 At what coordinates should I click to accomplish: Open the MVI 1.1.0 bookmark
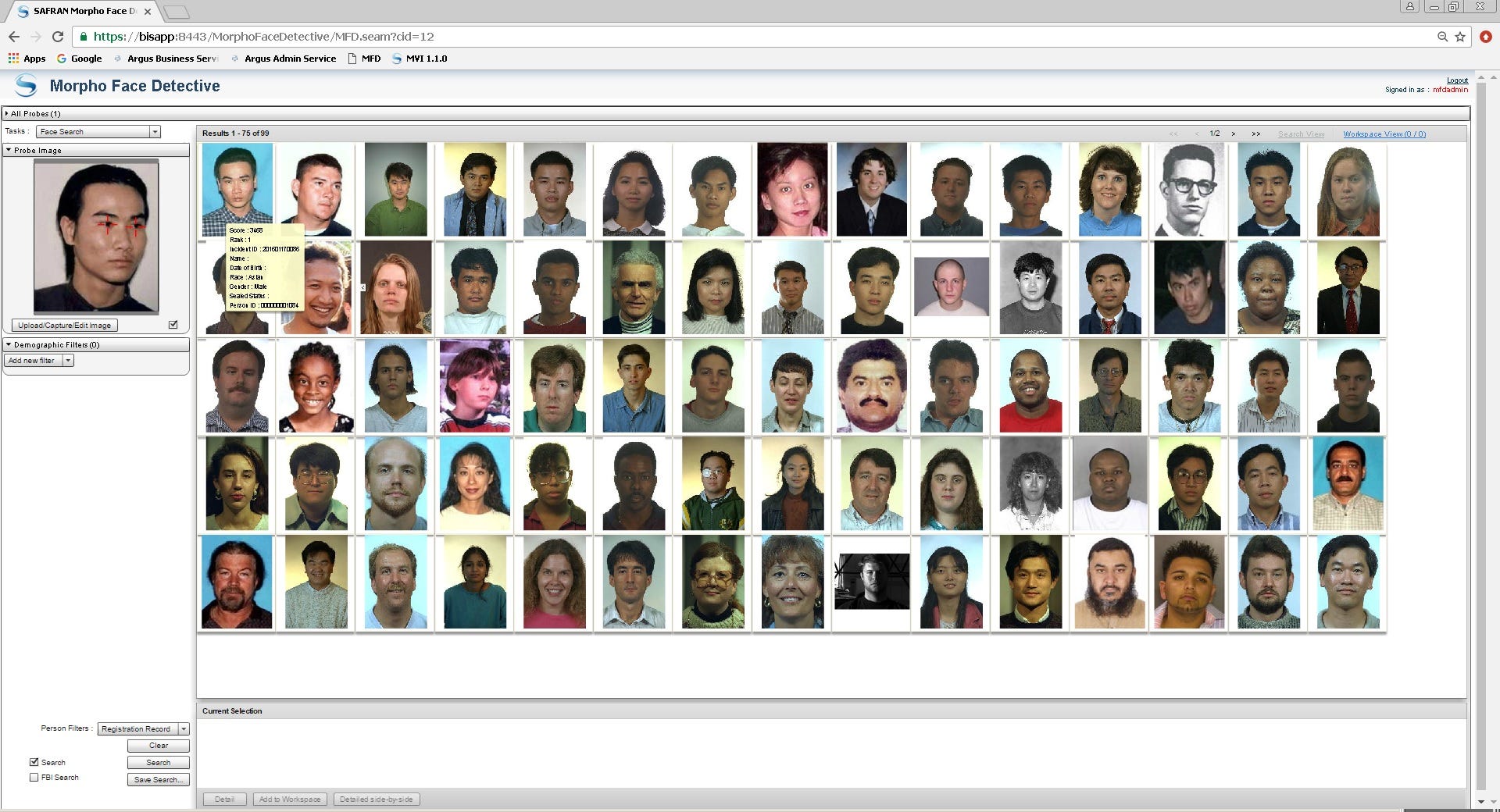(x=419, y=59)
